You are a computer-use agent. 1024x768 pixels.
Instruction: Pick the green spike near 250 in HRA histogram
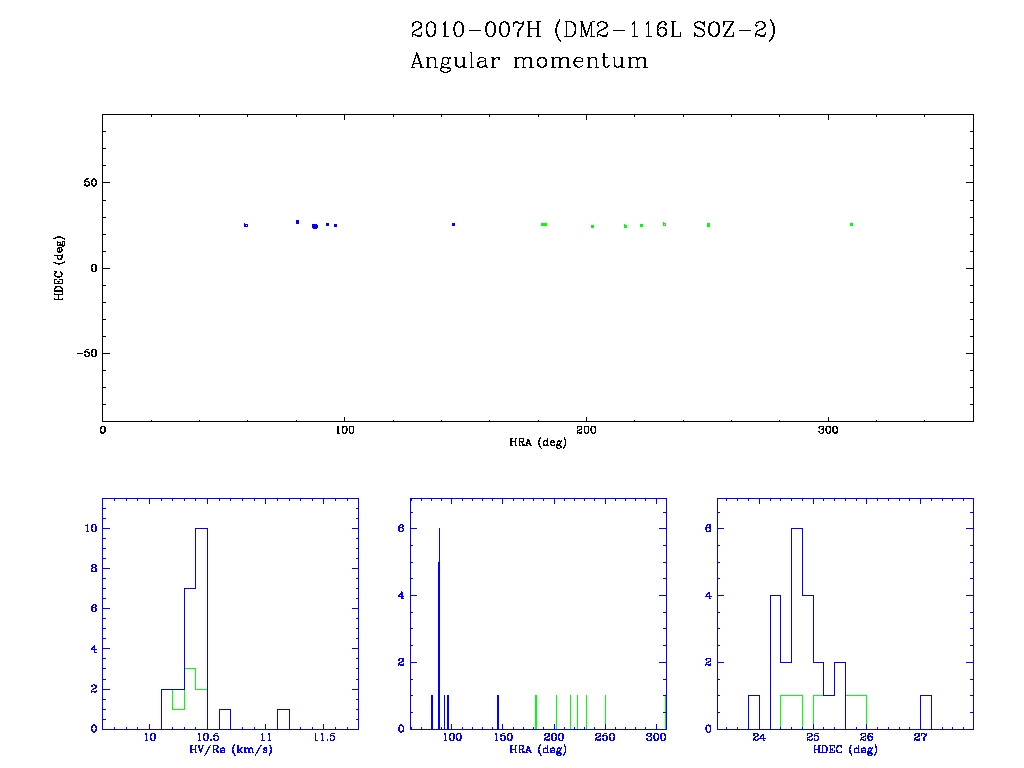pos(605,712)
